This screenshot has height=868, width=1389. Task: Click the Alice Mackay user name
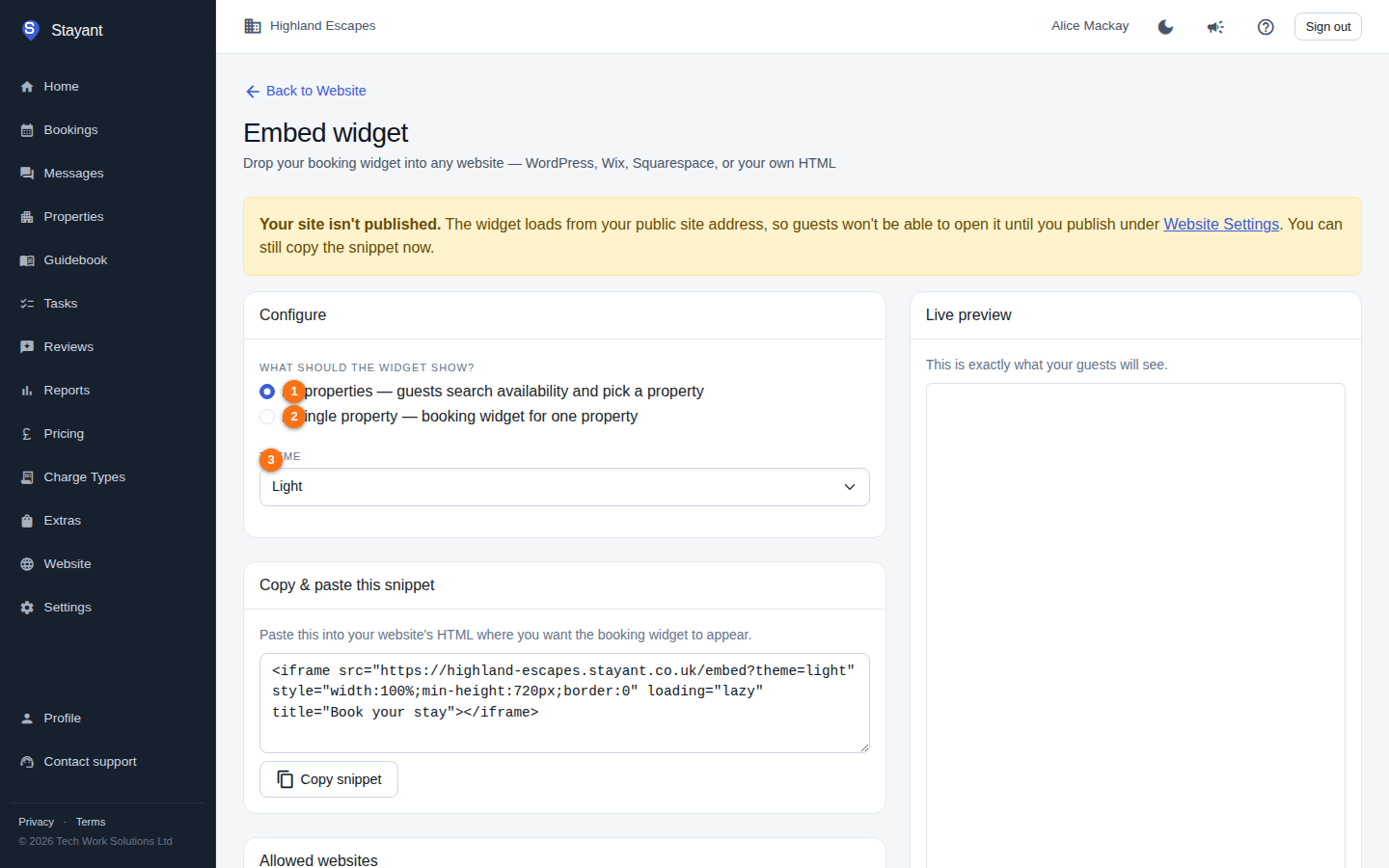click(x=1090, y=26)
